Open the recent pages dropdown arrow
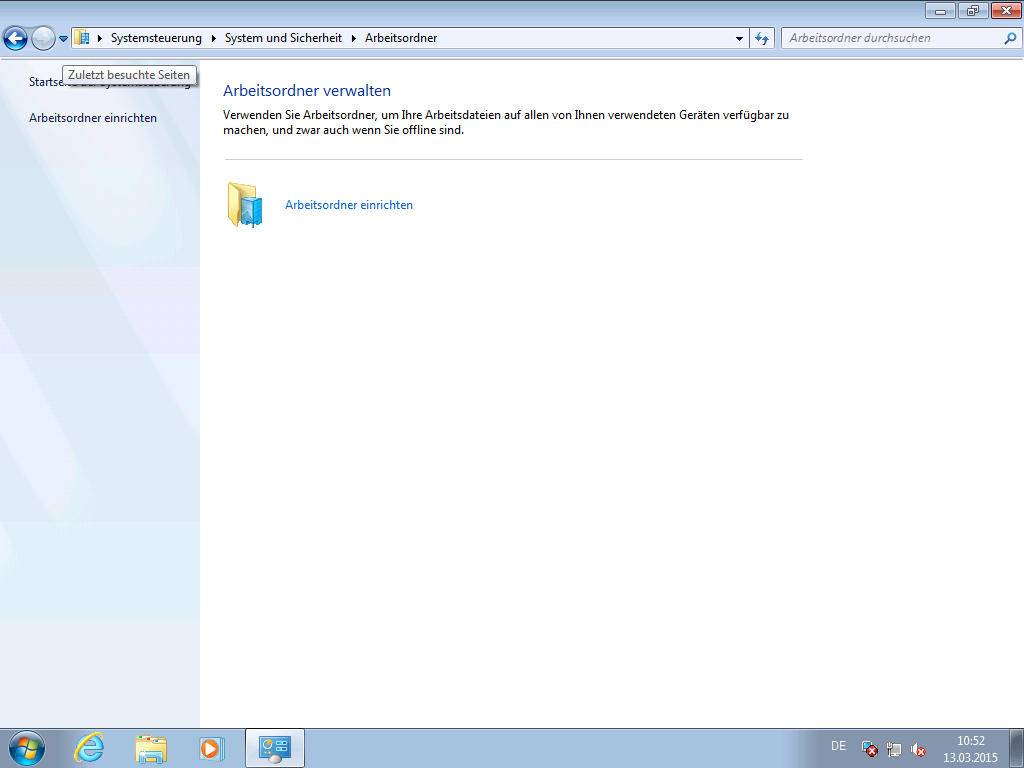 (63, 39)
